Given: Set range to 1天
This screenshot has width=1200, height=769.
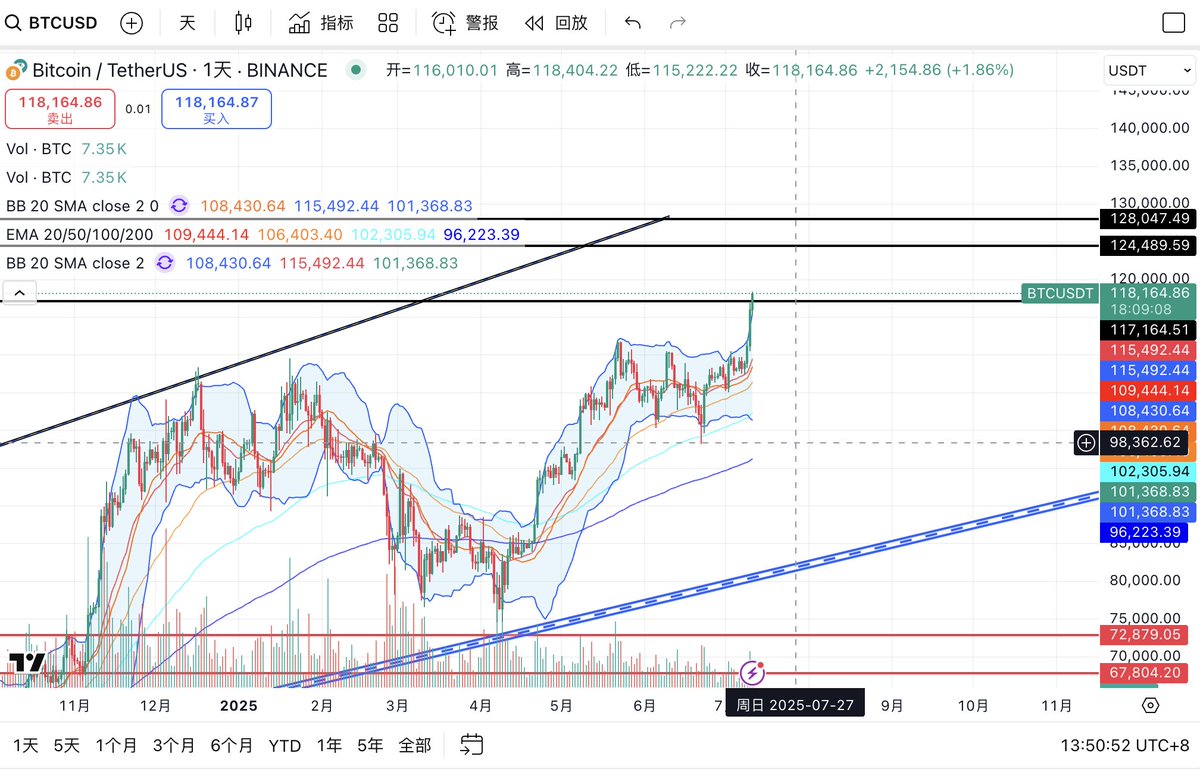Looking at the screenshot, I should tap(26, 745).
